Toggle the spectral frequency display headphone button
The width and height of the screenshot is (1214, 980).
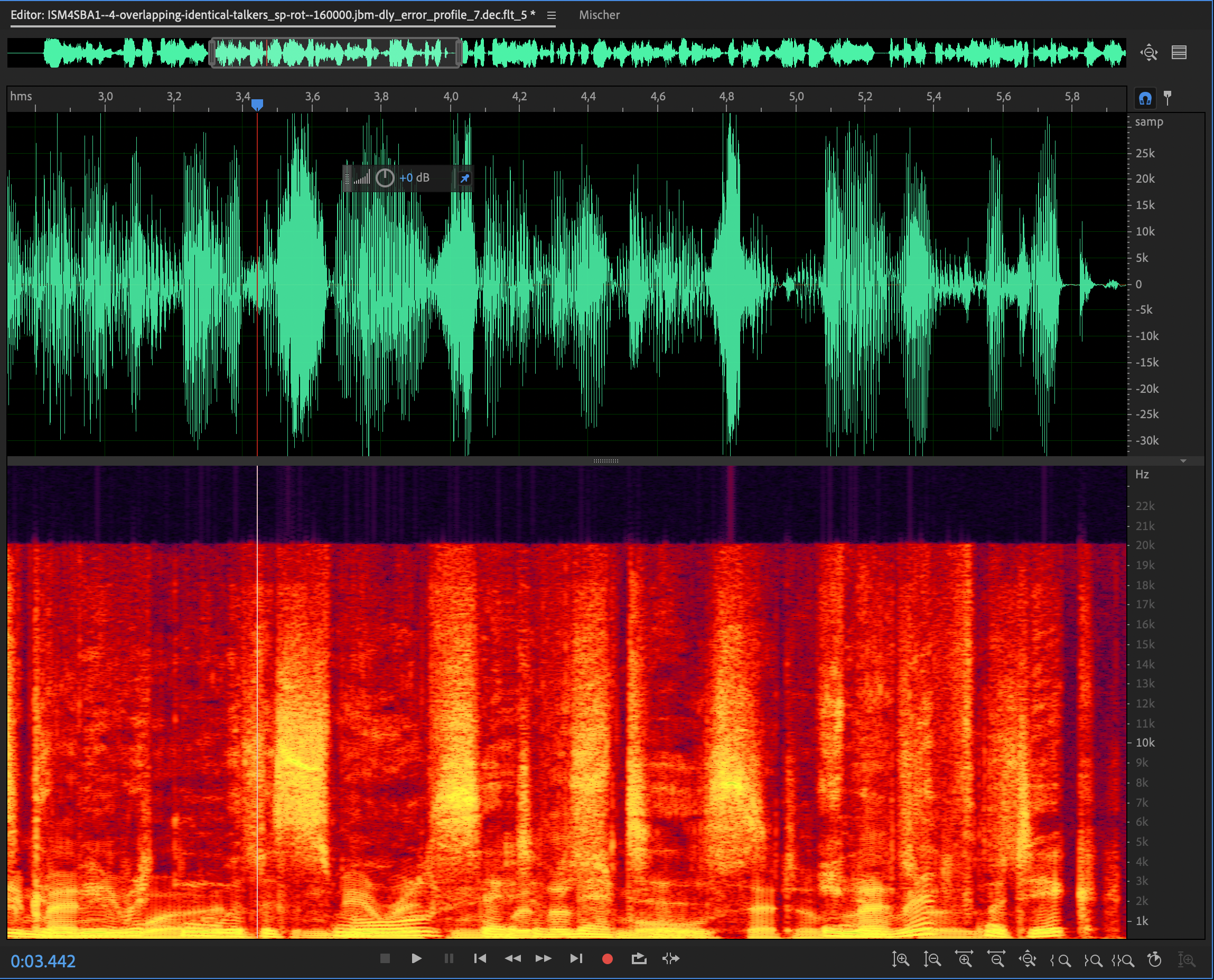[x=1145, y=98]
